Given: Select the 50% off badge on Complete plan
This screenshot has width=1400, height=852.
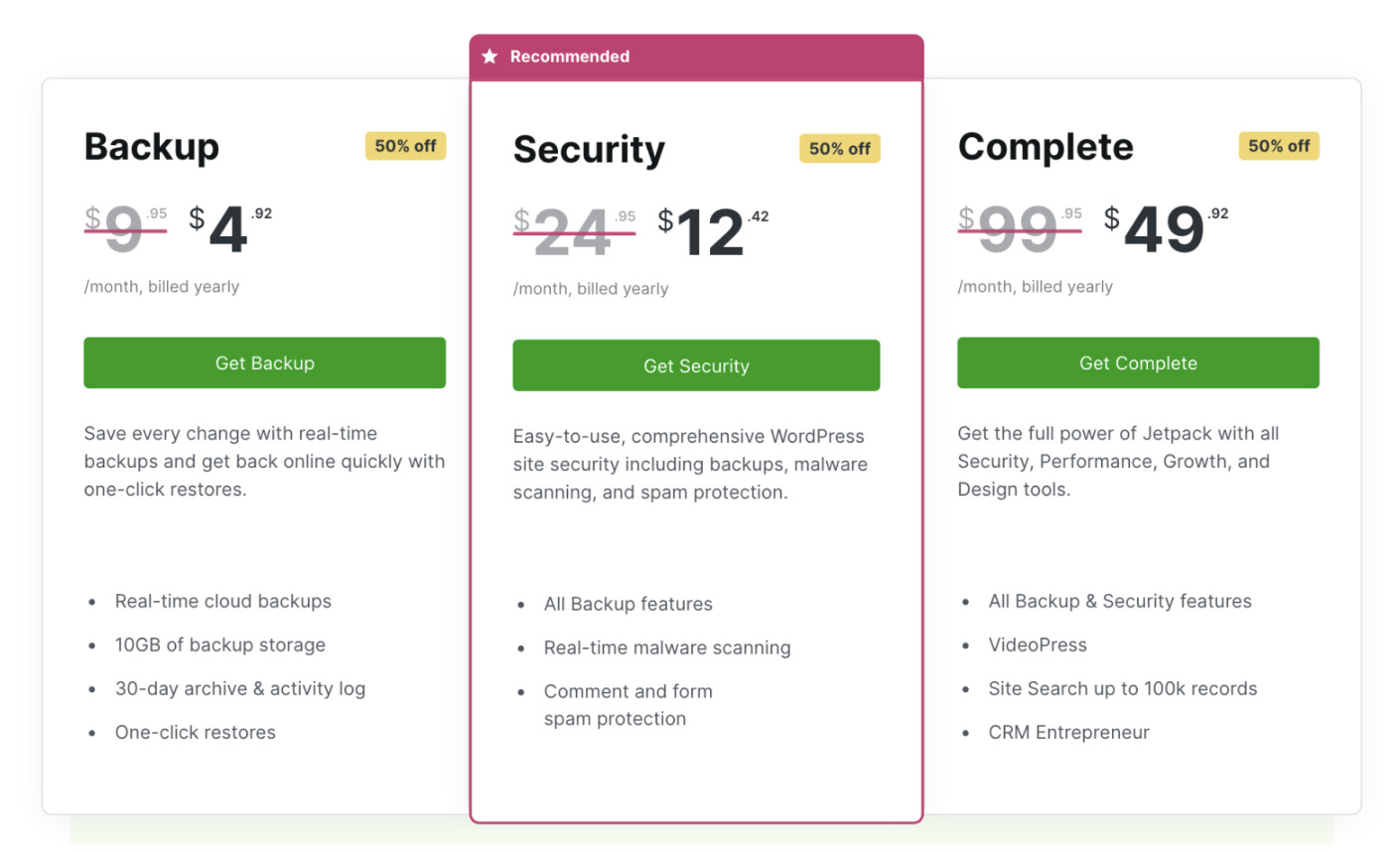Looking at the screenshot, I should click(1278, 146).
